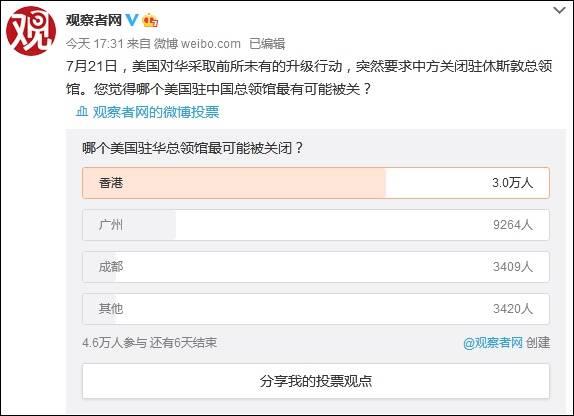Open the @观察者网 creator link
This screenshot has width=574, height=416.
493,343
